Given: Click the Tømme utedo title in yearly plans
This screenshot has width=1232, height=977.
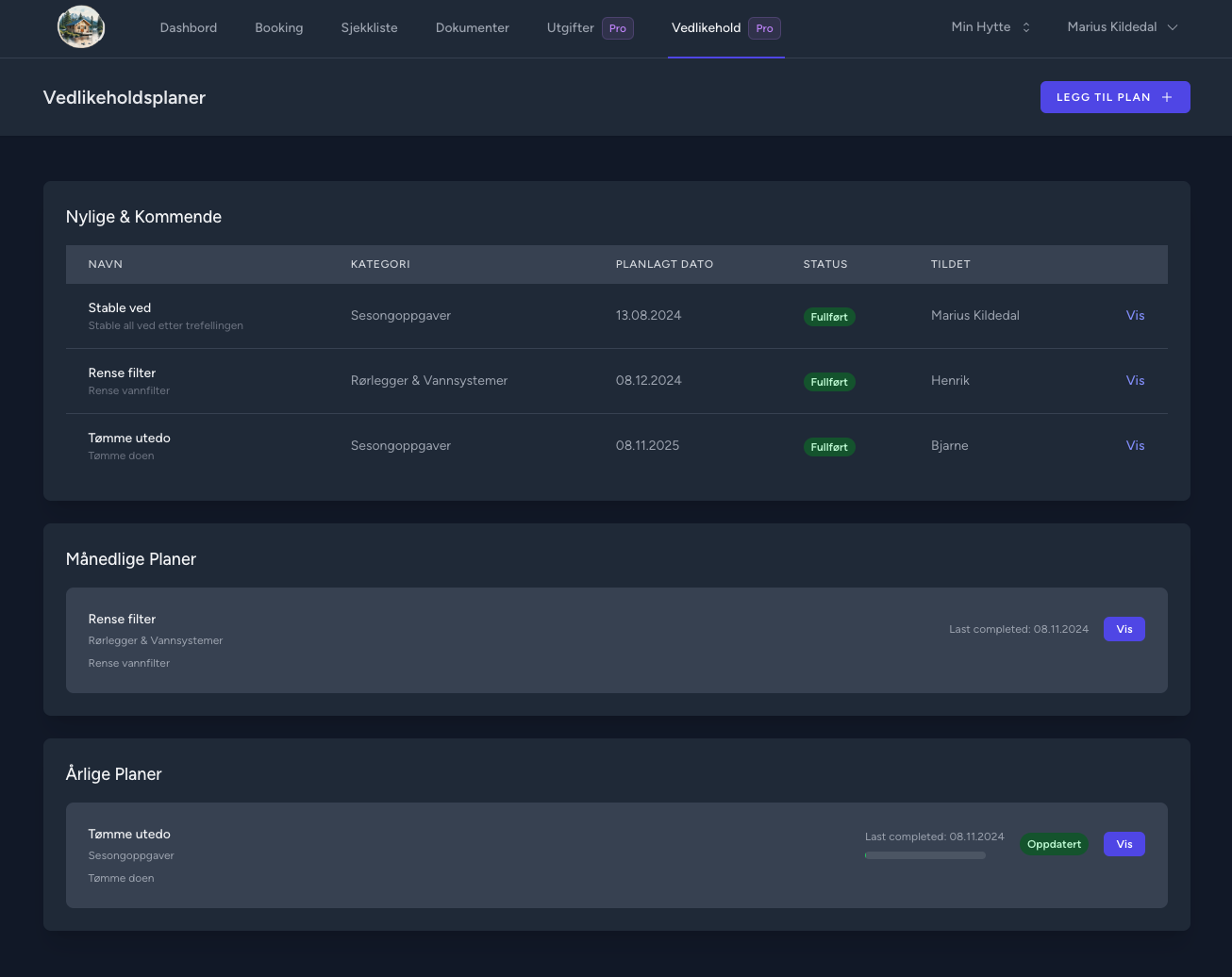Looking at the screenshot, I should coord(129,835).
